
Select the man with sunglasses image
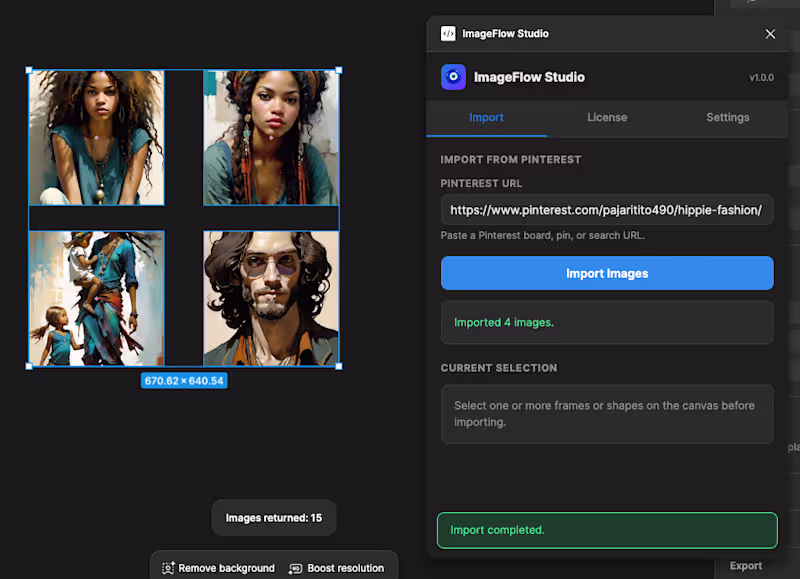pos(271,298)
